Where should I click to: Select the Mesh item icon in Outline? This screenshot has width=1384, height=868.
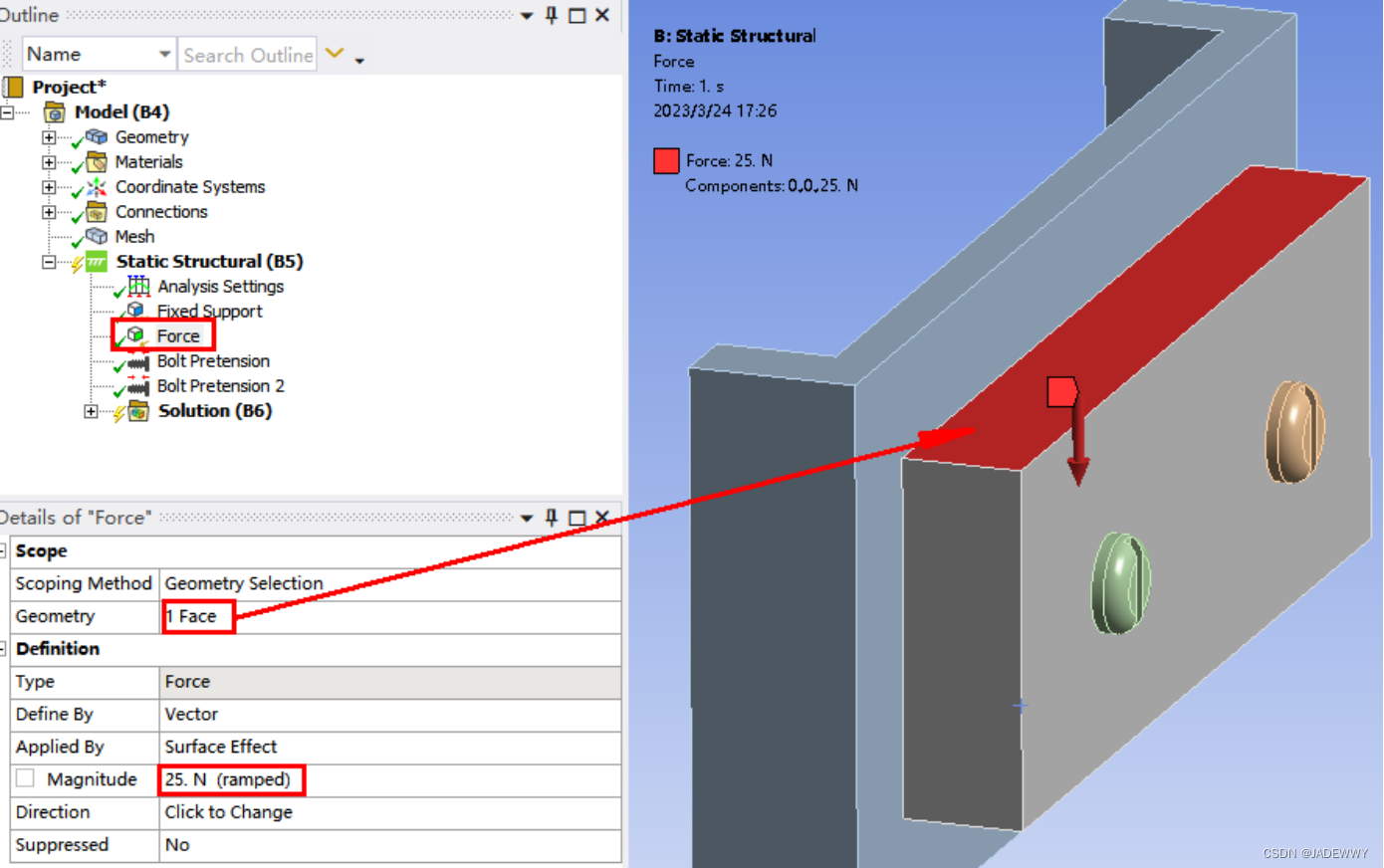point(99,236)
